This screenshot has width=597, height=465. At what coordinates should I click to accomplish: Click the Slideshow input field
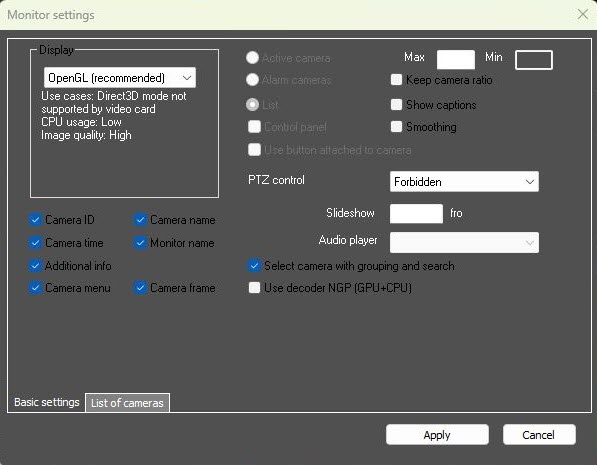click(x=416, y=213)
